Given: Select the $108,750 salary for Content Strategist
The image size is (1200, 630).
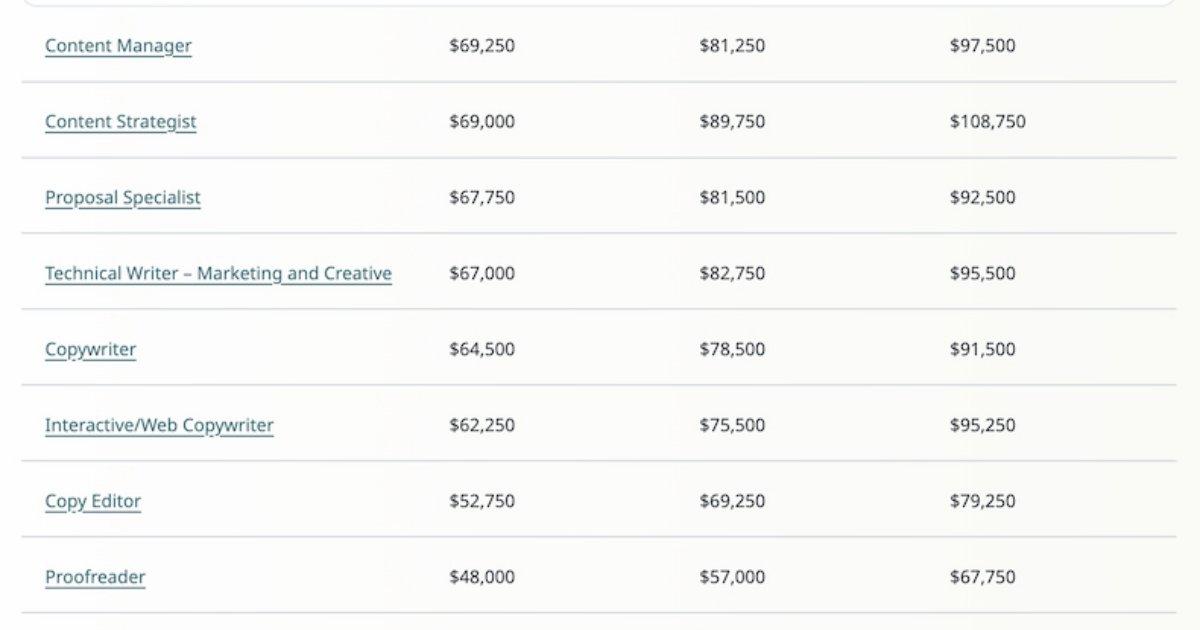Looking at the screenshot, I should [x=988, y=122].
